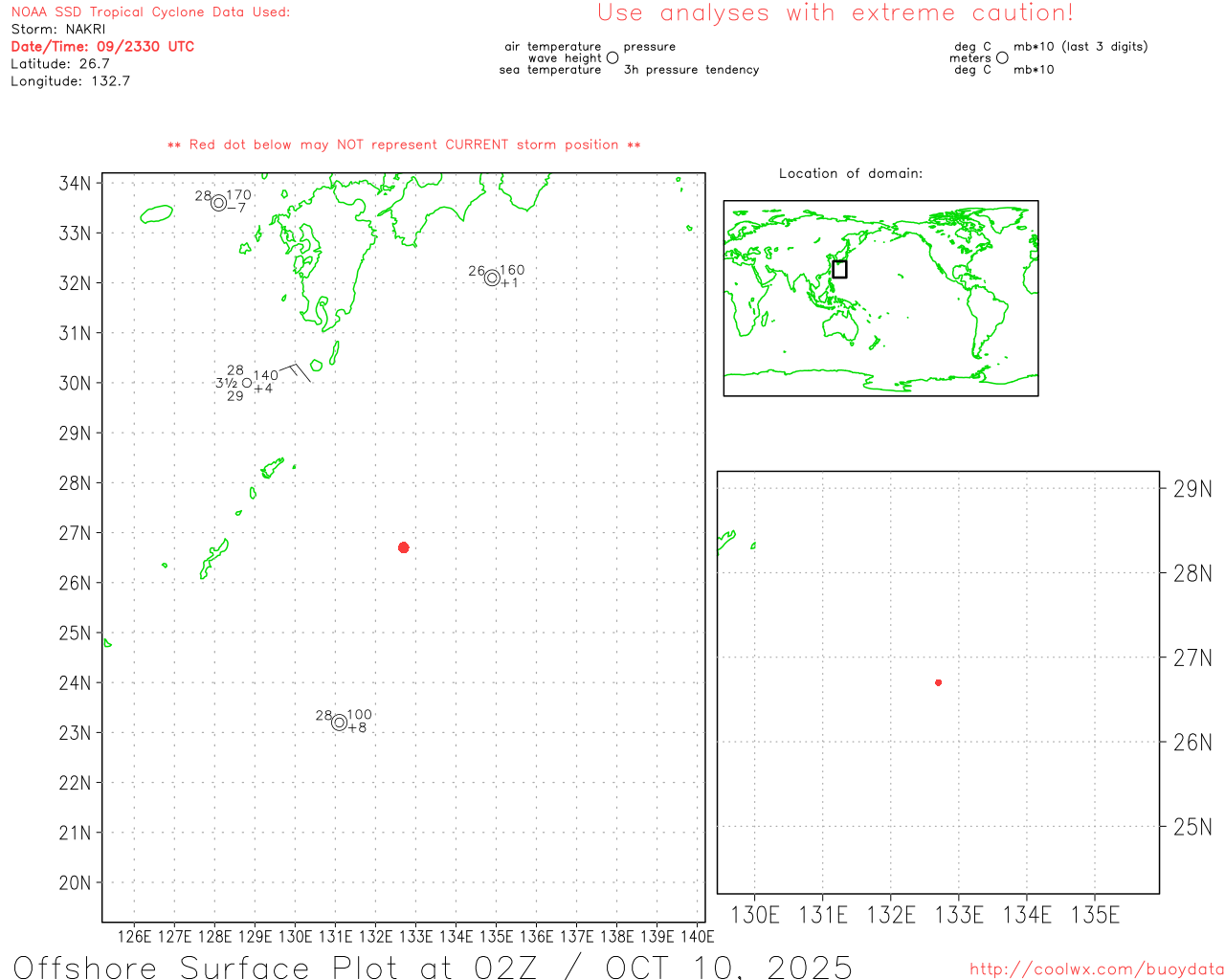The height and width of the screenshot is (980, 1225).
Task: Click '34N' latitude label on main map
Action: [76, 183]
